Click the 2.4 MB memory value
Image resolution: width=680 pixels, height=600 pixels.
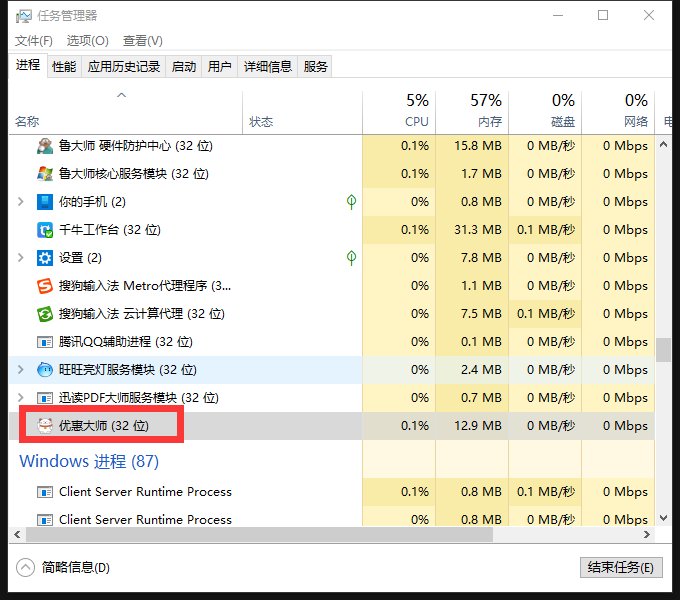coord(481,370)
